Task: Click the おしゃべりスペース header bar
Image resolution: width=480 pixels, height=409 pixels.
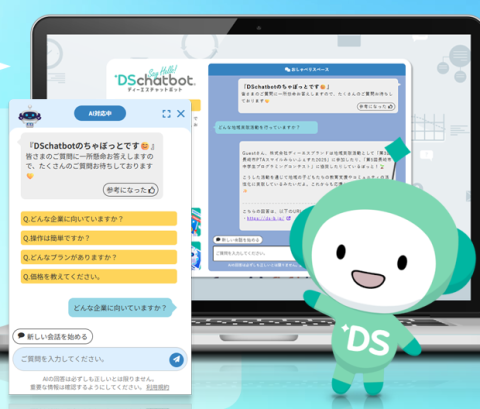Action: [307, 69]
